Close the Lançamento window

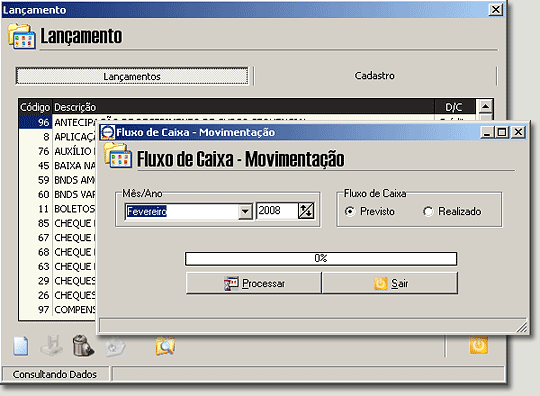496,10
